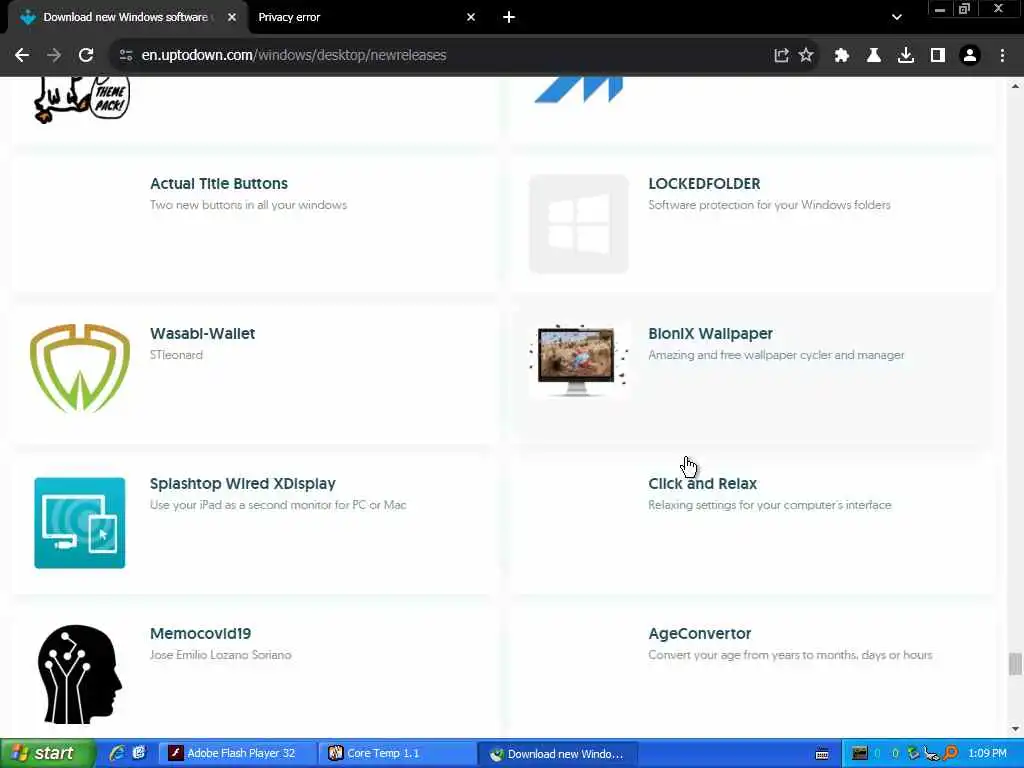This screenshot has width=1024, height=768.
Task: Click 'Jose Emilio Lozano Soriano' author text
Action: [220, 655]
